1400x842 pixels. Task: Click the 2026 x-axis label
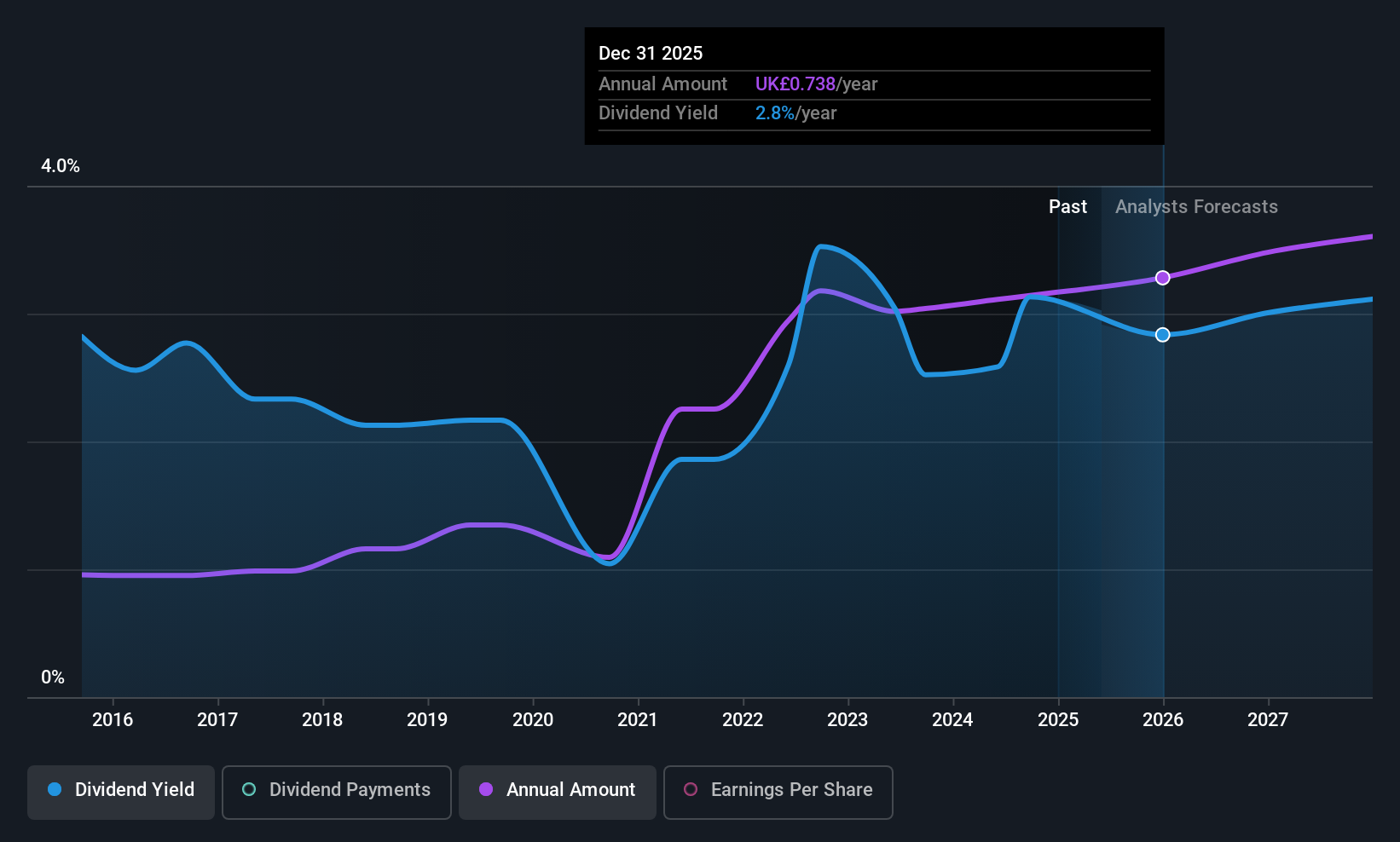point(1163,720)
